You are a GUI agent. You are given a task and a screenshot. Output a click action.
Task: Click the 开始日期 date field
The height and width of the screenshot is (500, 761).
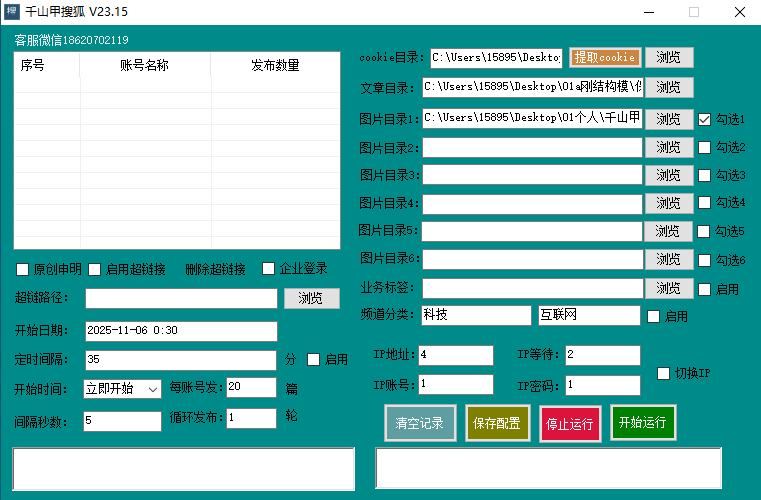point(182,331)
